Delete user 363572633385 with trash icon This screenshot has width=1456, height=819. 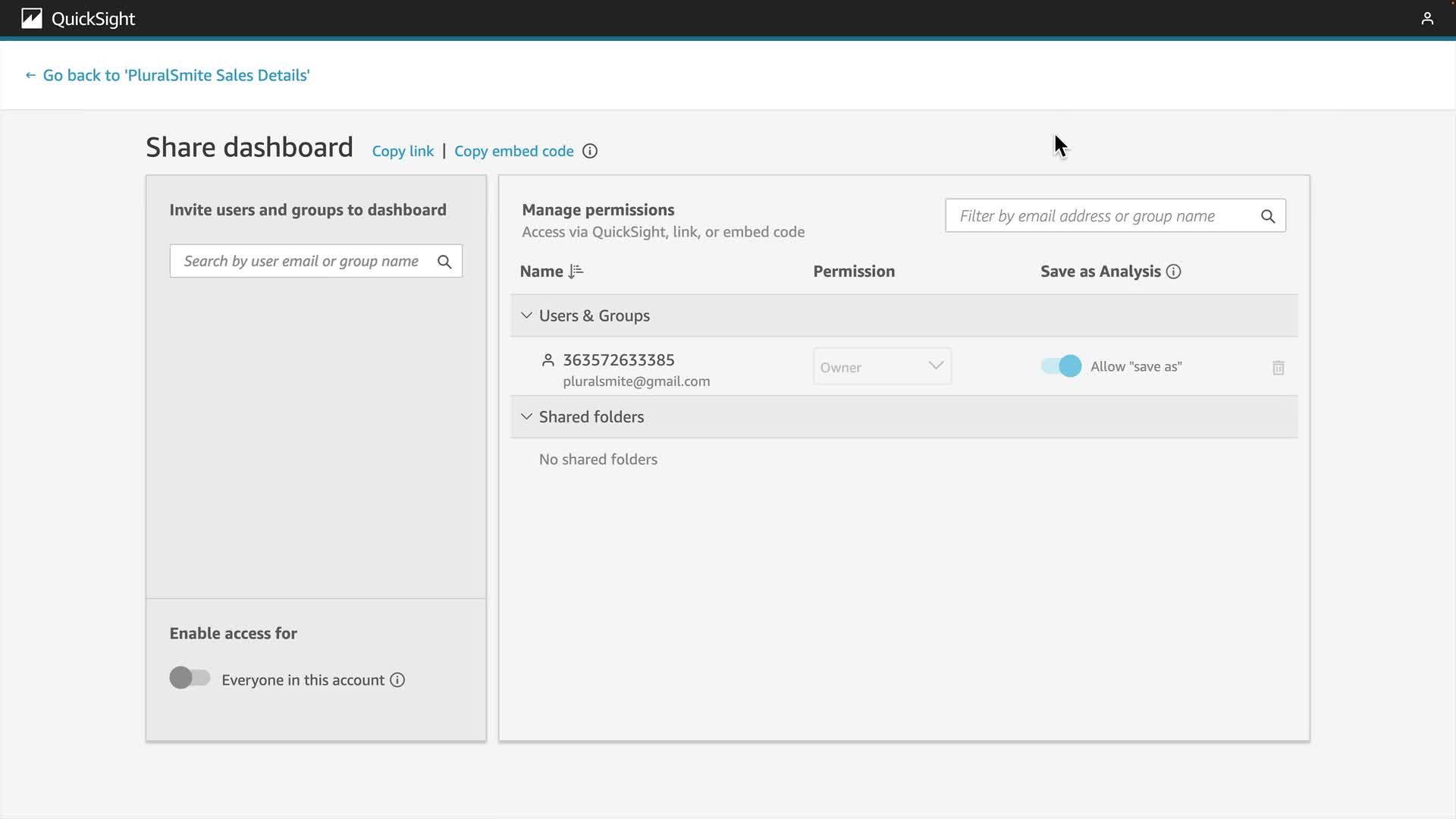click(x=1278, y=368)
